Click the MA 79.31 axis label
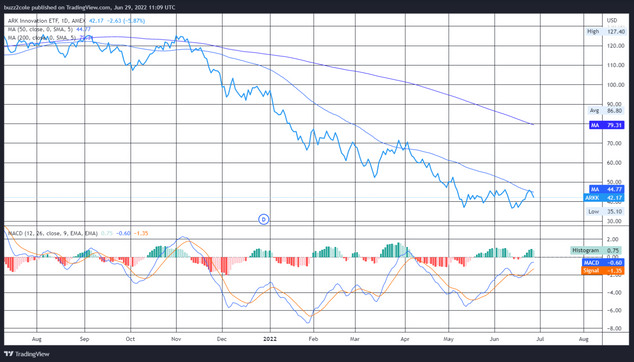The width and height of the screenshot is (634, 362). click(607, 125)
